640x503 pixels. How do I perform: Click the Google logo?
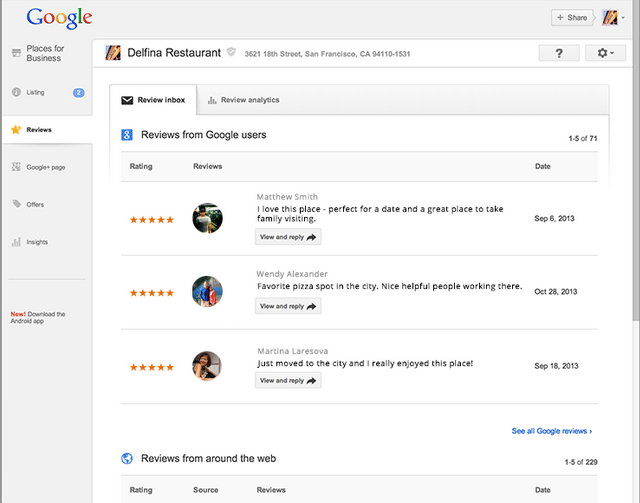tap(59, 18)
